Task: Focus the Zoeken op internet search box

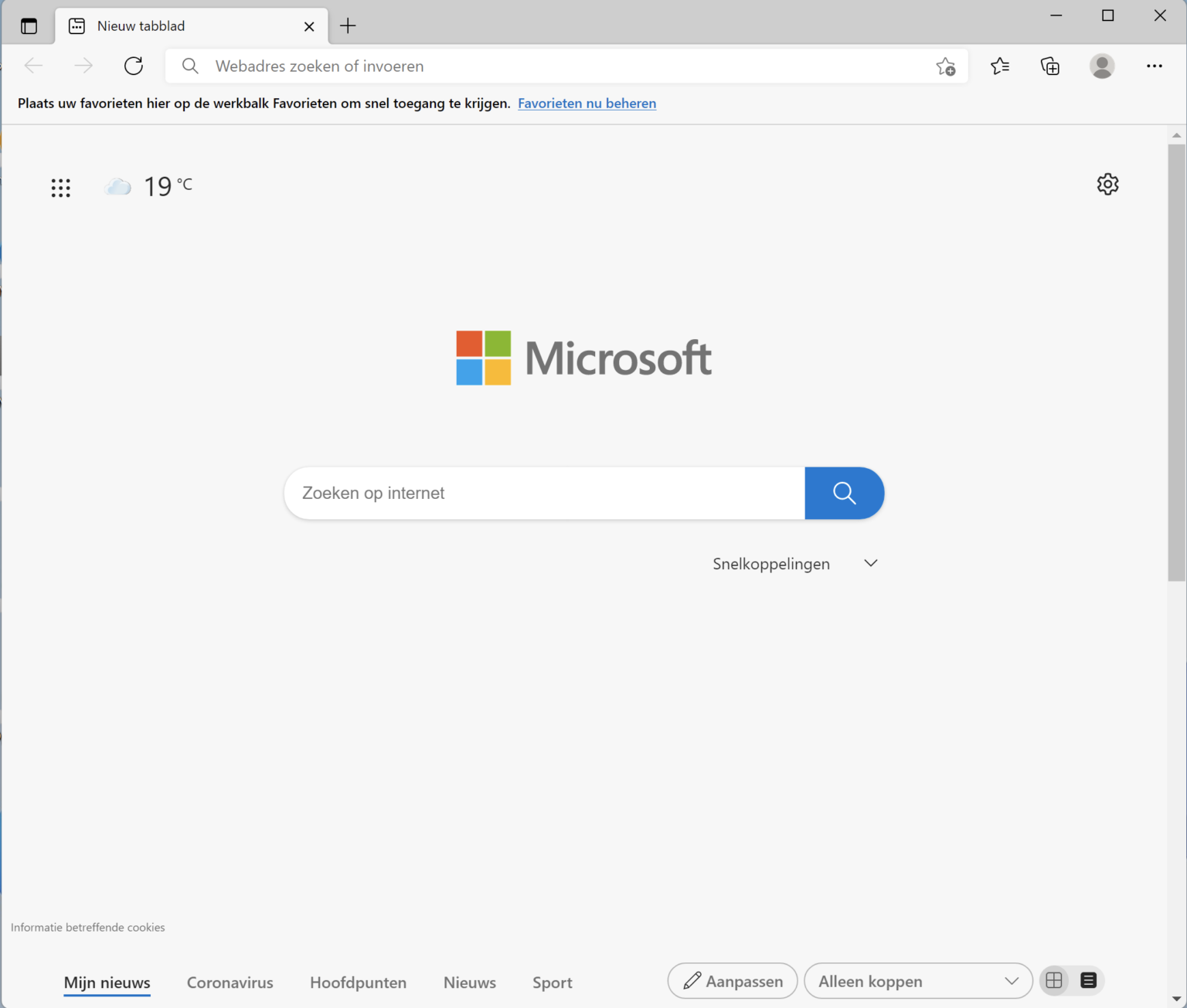Action: coord(545,493)
